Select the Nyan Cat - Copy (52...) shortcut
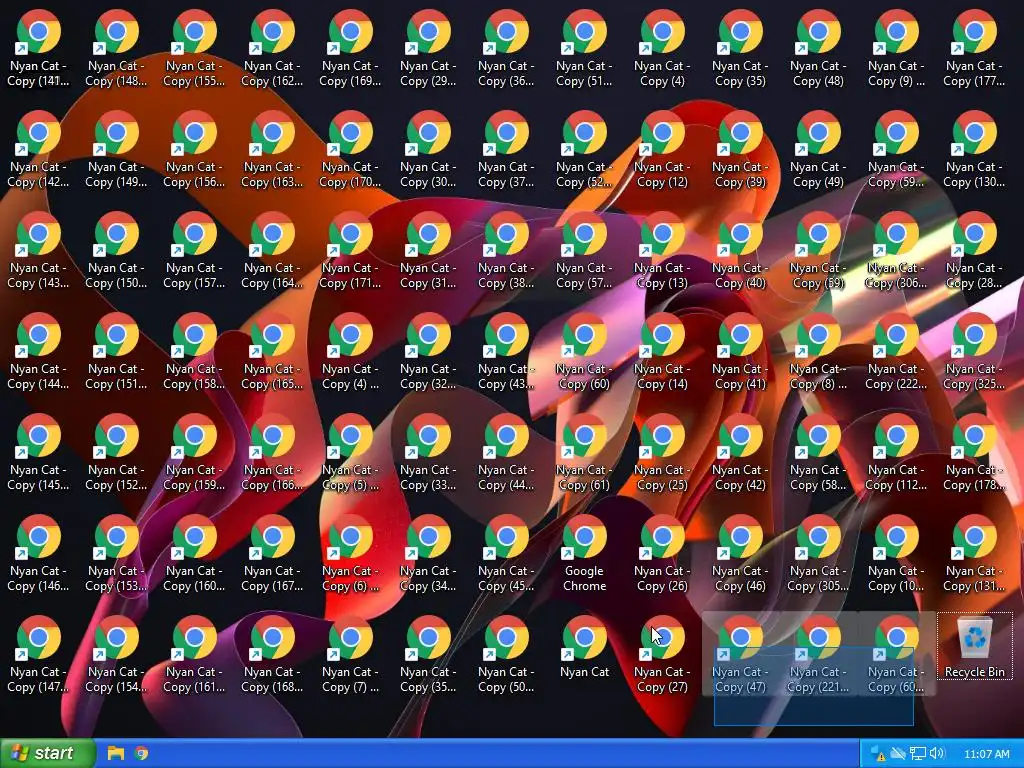 pos(584,150)
